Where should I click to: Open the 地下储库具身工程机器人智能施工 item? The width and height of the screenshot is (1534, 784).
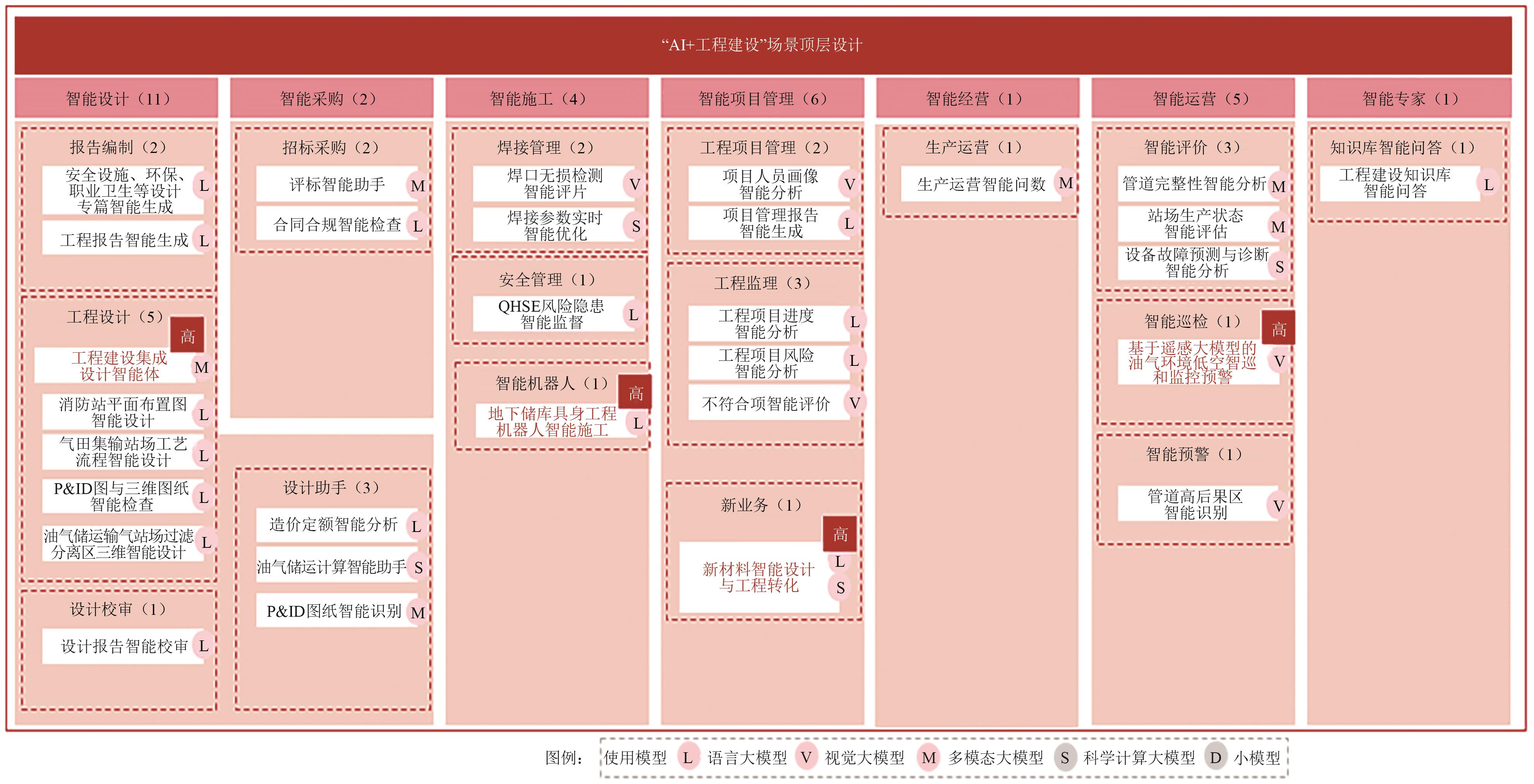552,422
